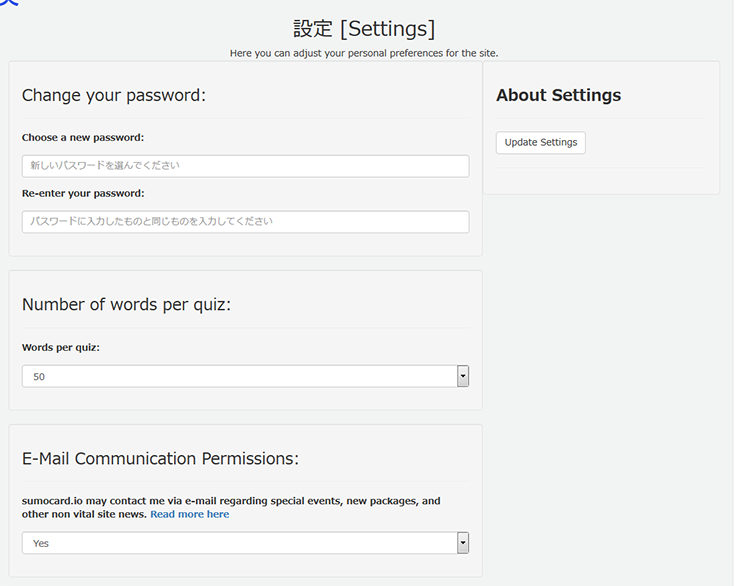Screen dimensions: 740x586
Task: Click the arrow on the Yes selector
Action: tap(463, 543)
